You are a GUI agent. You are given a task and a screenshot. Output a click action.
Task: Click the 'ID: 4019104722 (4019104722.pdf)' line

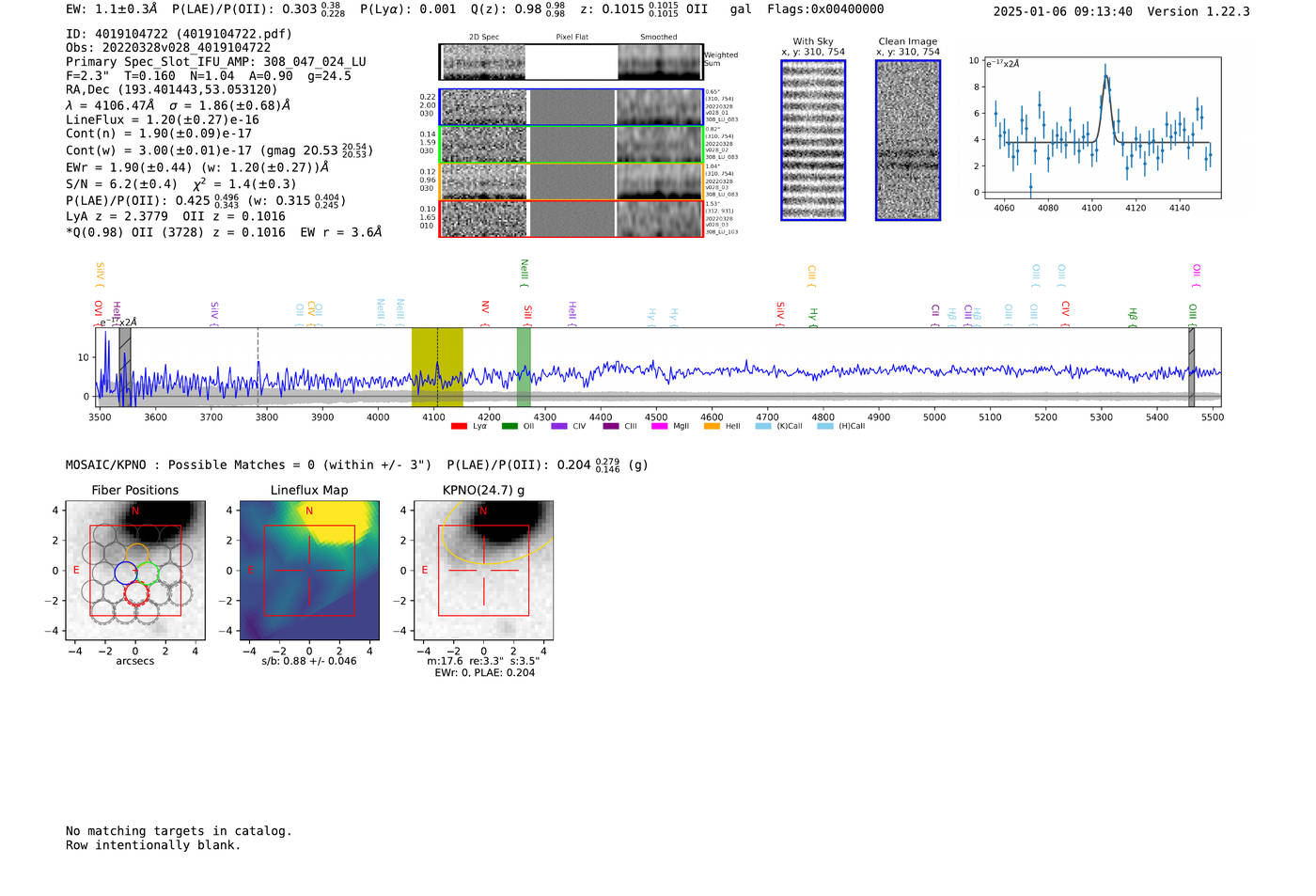click(x=179, y=34)
